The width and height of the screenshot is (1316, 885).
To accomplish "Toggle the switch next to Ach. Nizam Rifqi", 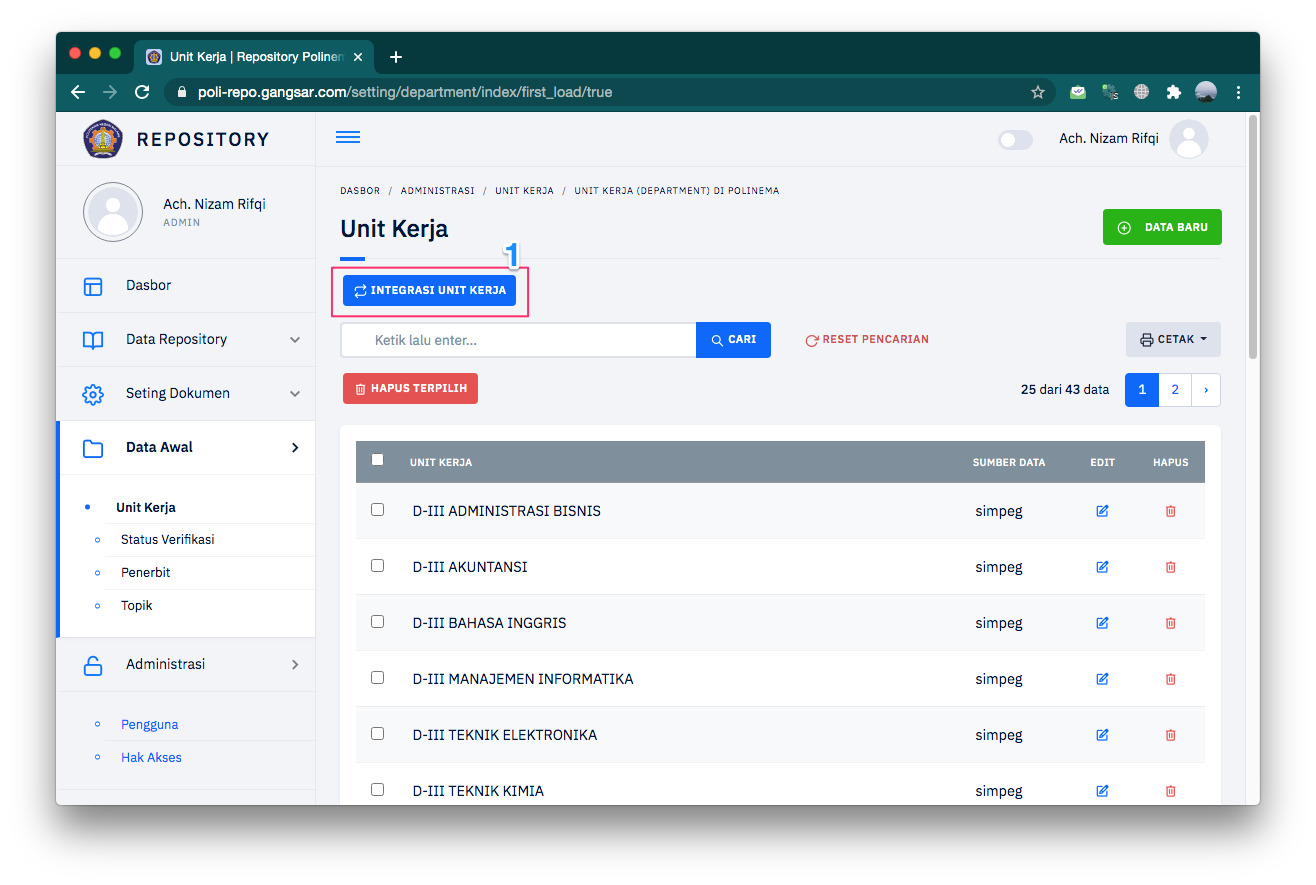I will tap(1015, 140).
